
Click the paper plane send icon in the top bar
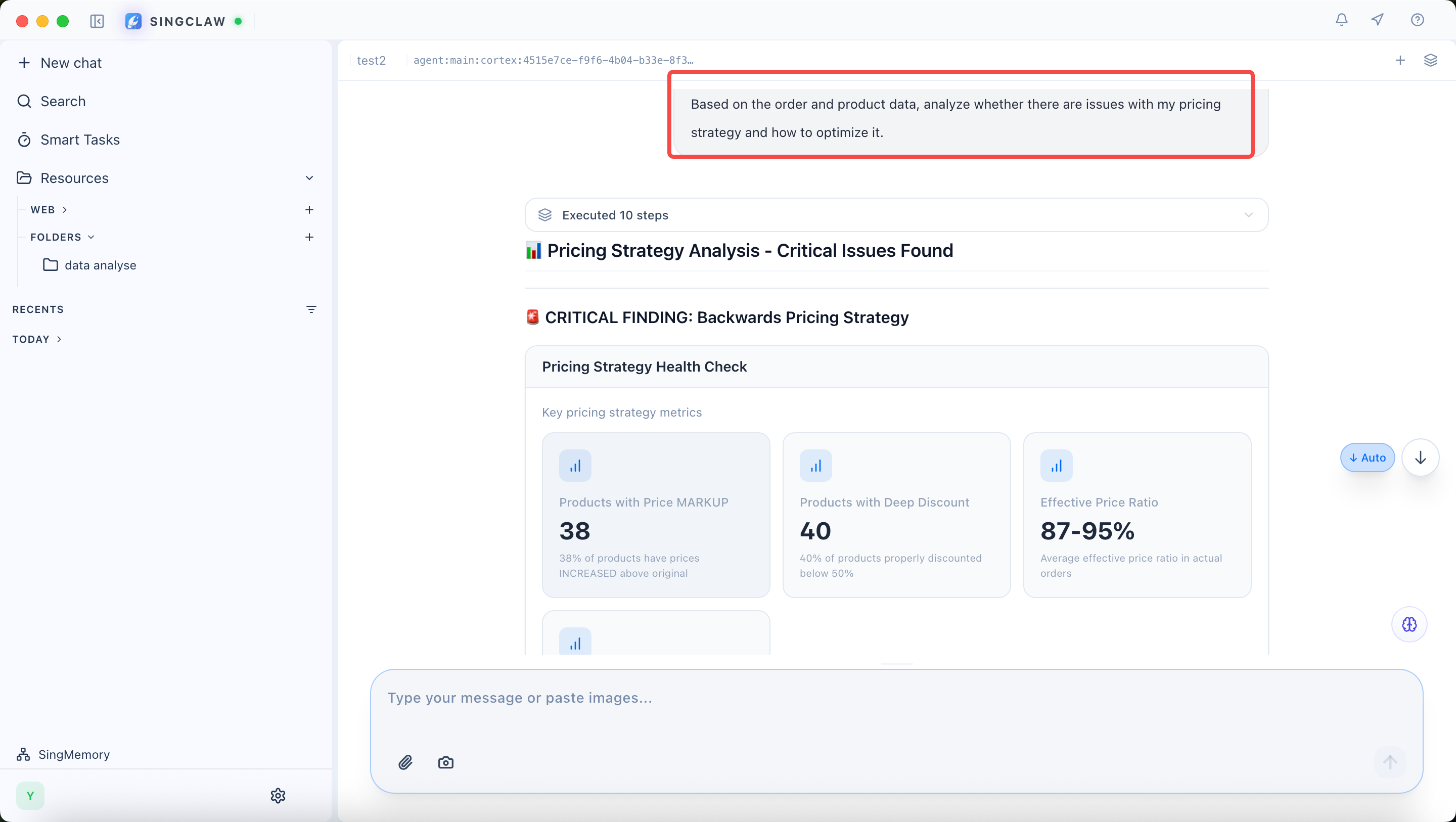[x=1378, y=20]
